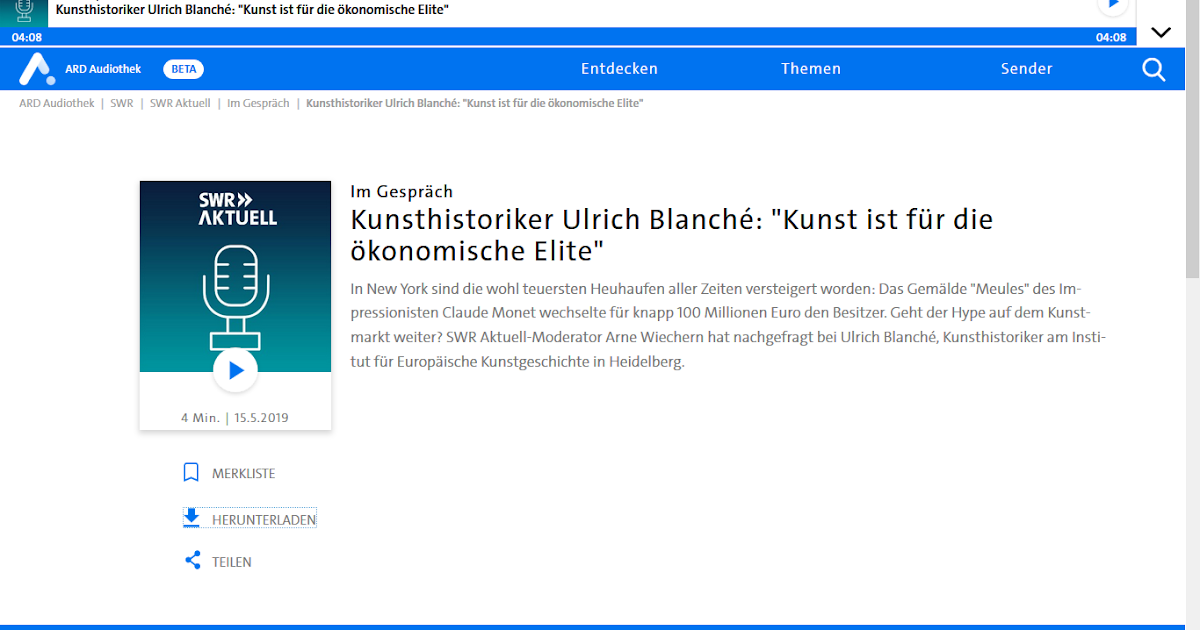Viewport: 1200px width, 630px height.
Task: Open the Sender menu
Action: click(1027, 69)
